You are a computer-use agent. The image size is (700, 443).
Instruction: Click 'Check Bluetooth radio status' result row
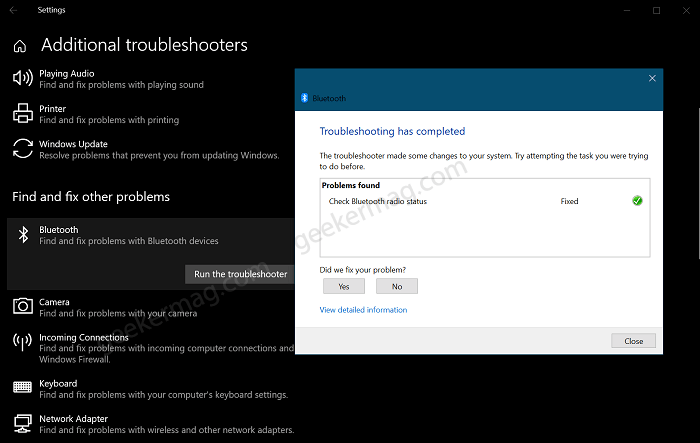pyautogui.click(x=485, y=201)
